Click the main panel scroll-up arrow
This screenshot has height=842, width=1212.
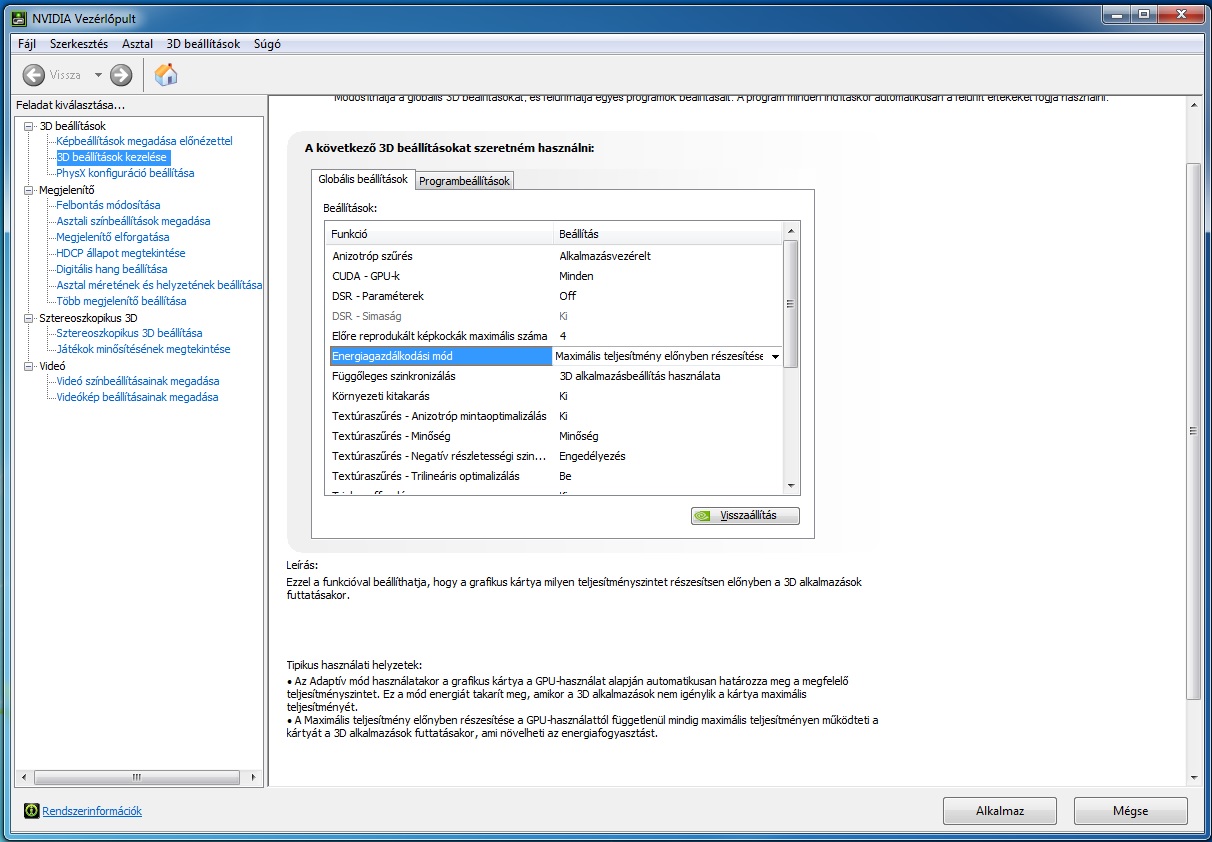pos(1193,103)
